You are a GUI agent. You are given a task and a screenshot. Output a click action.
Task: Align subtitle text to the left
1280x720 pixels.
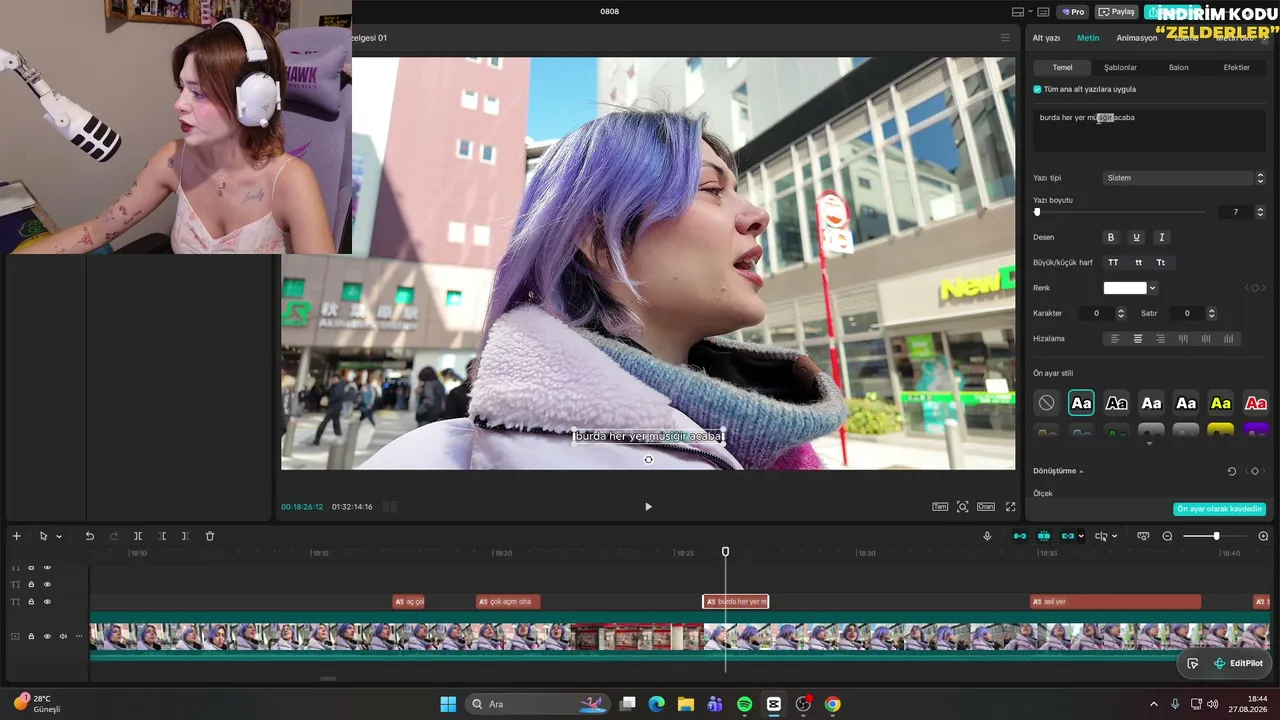coord(1115,339)
